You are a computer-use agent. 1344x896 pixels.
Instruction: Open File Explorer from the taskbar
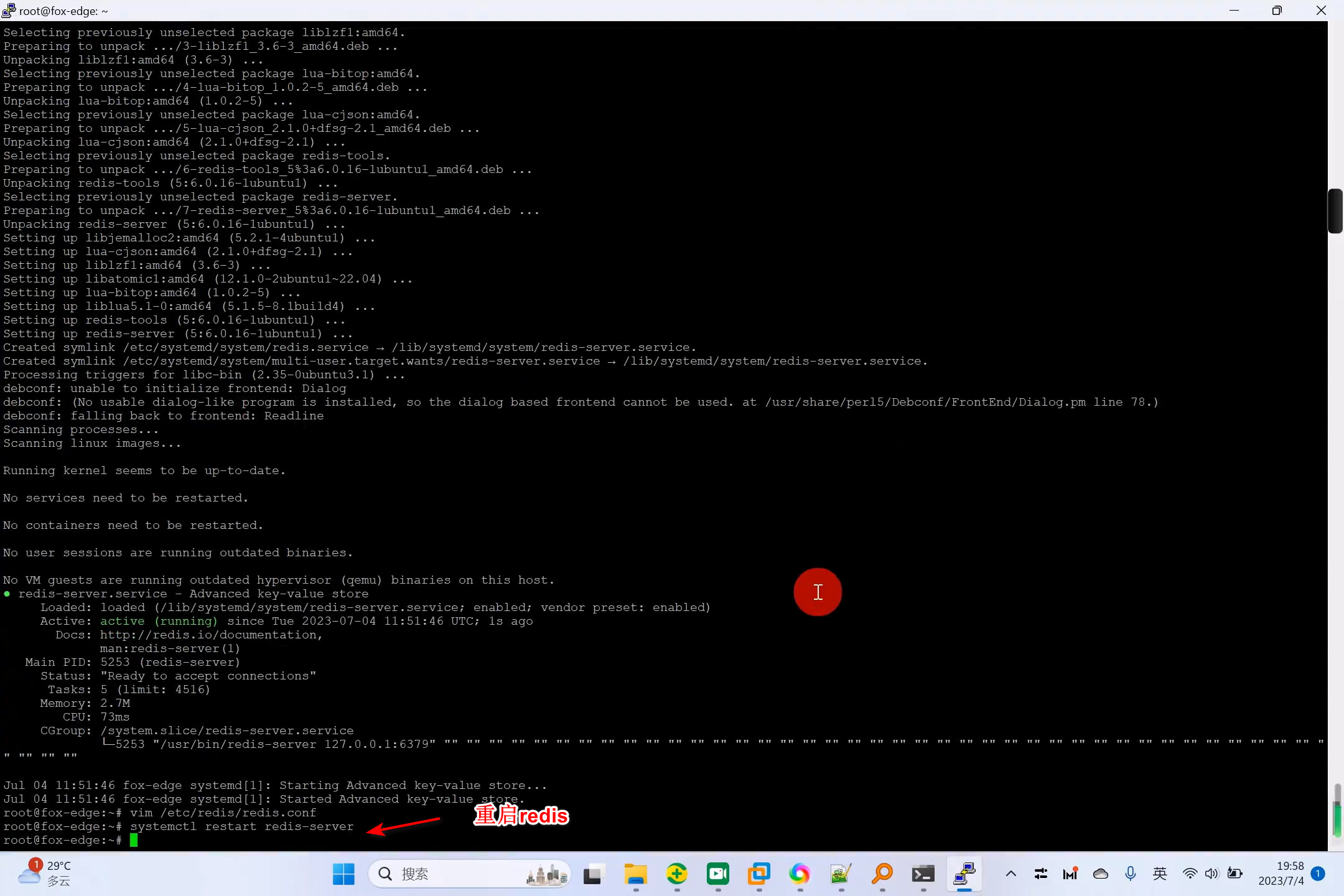coord(635,874)
